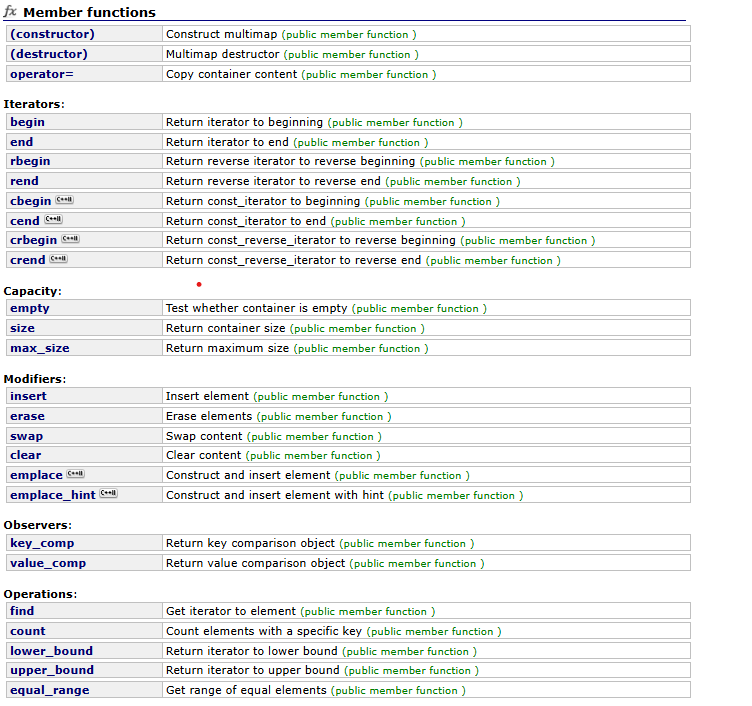Screen dimensions: 752x706
Task: Click the 'Erase elements' description
Action: pyautogui.click(x=209, y=416)
